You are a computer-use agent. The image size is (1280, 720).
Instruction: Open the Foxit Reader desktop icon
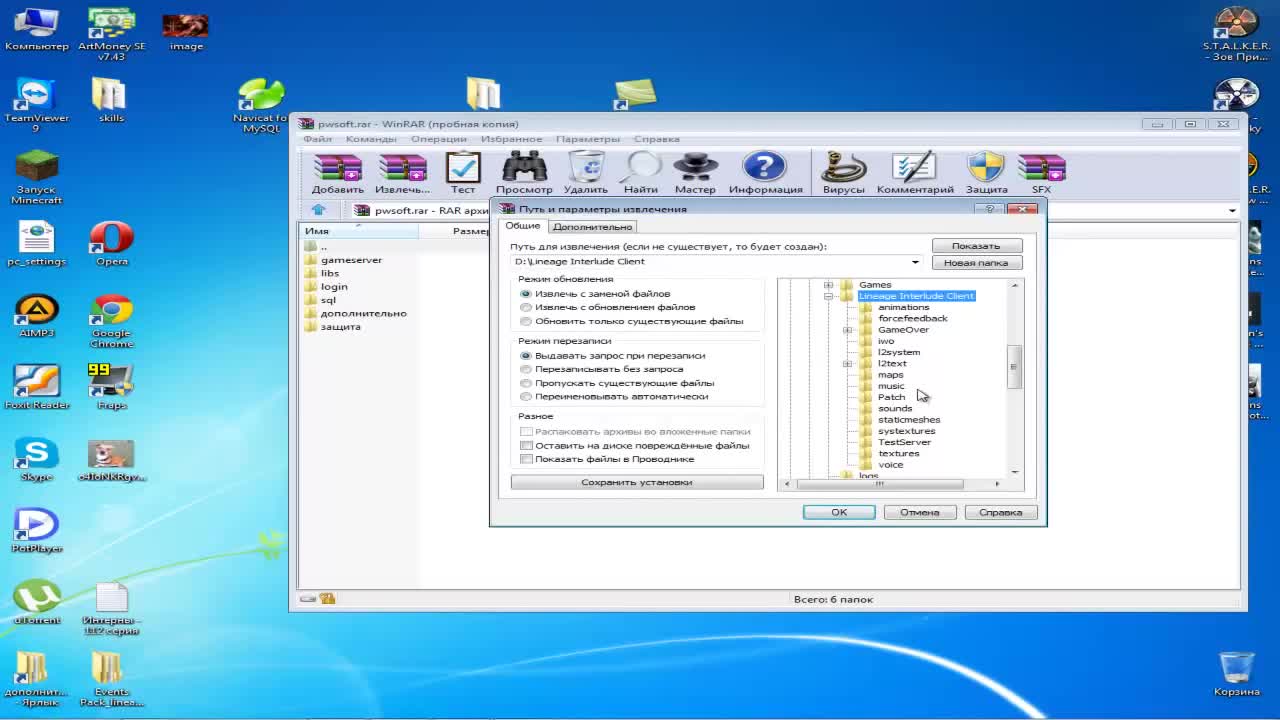36,388
